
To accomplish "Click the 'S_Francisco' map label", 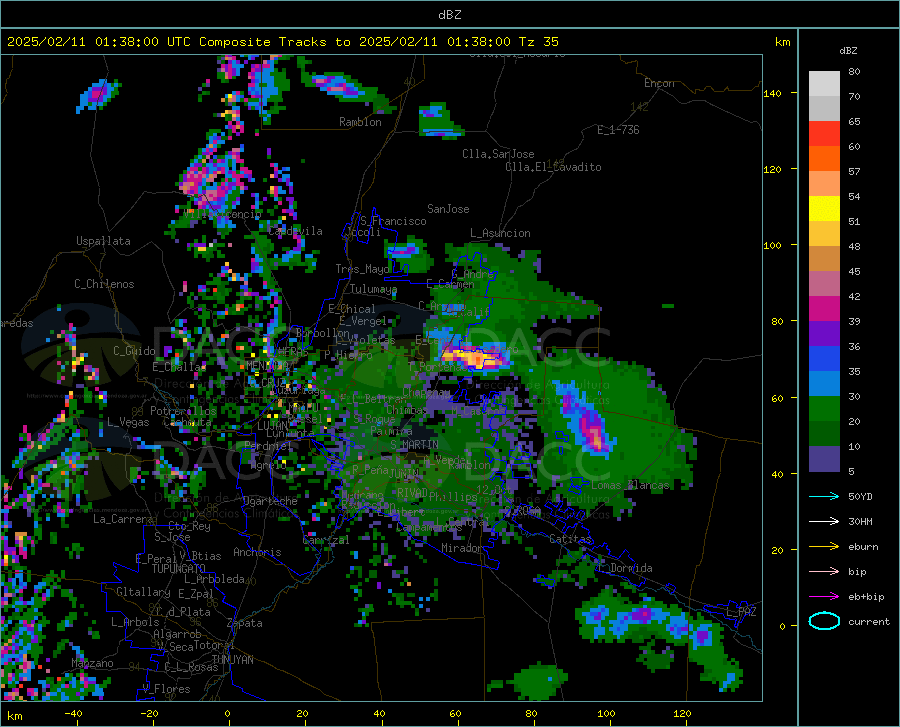I will 394,221.
